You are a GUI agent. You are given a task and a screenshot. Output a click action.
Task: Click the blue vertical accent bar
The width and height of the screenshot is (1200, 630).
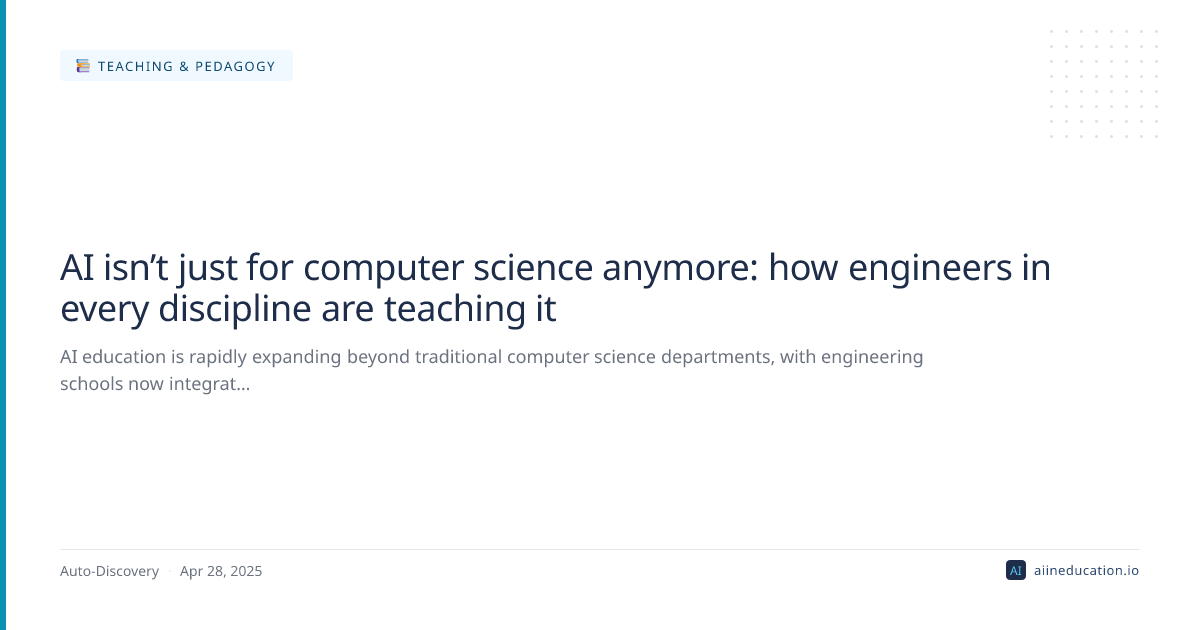tap(3, 315)
